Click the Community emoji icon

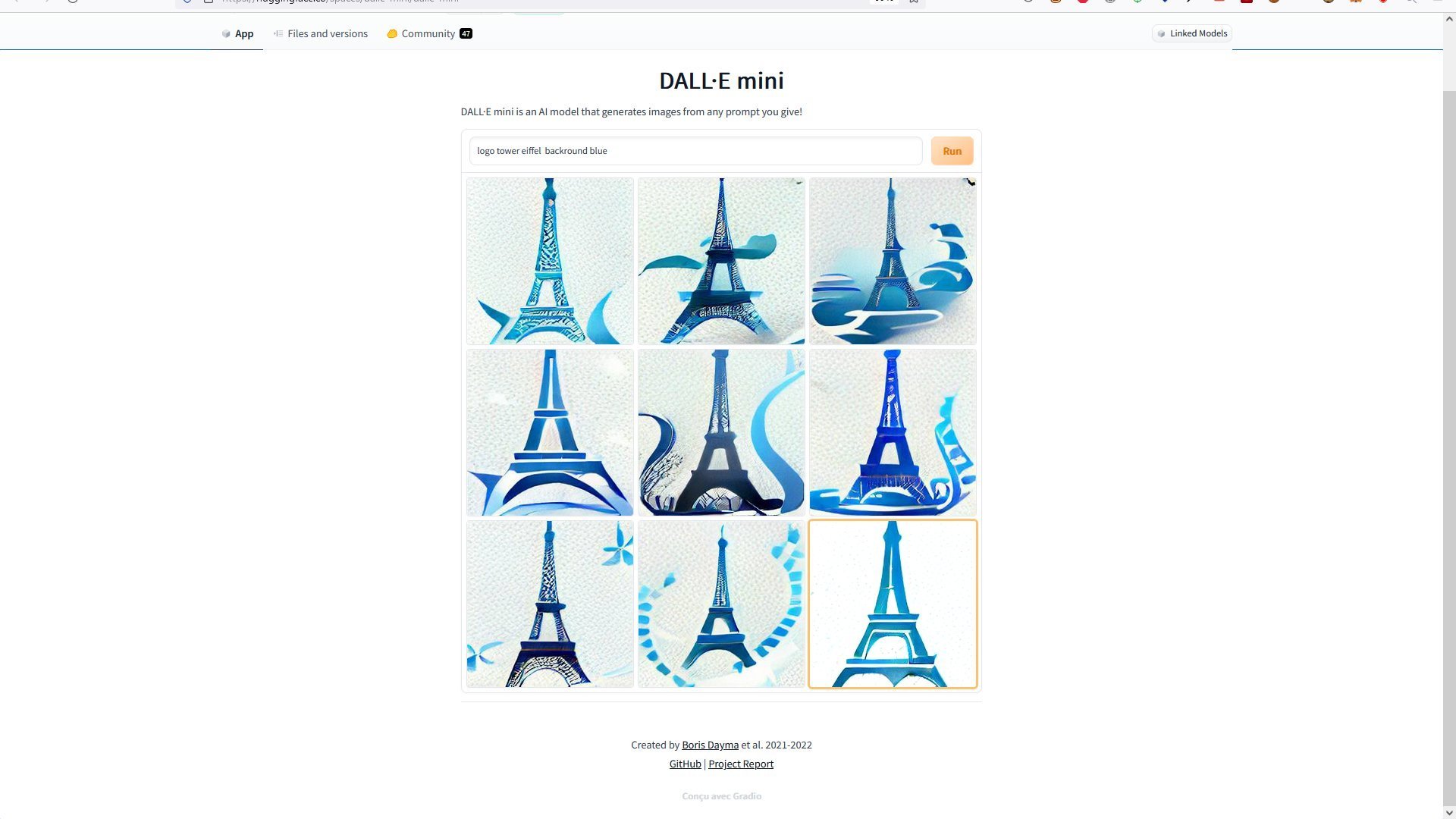pos(392,33)
